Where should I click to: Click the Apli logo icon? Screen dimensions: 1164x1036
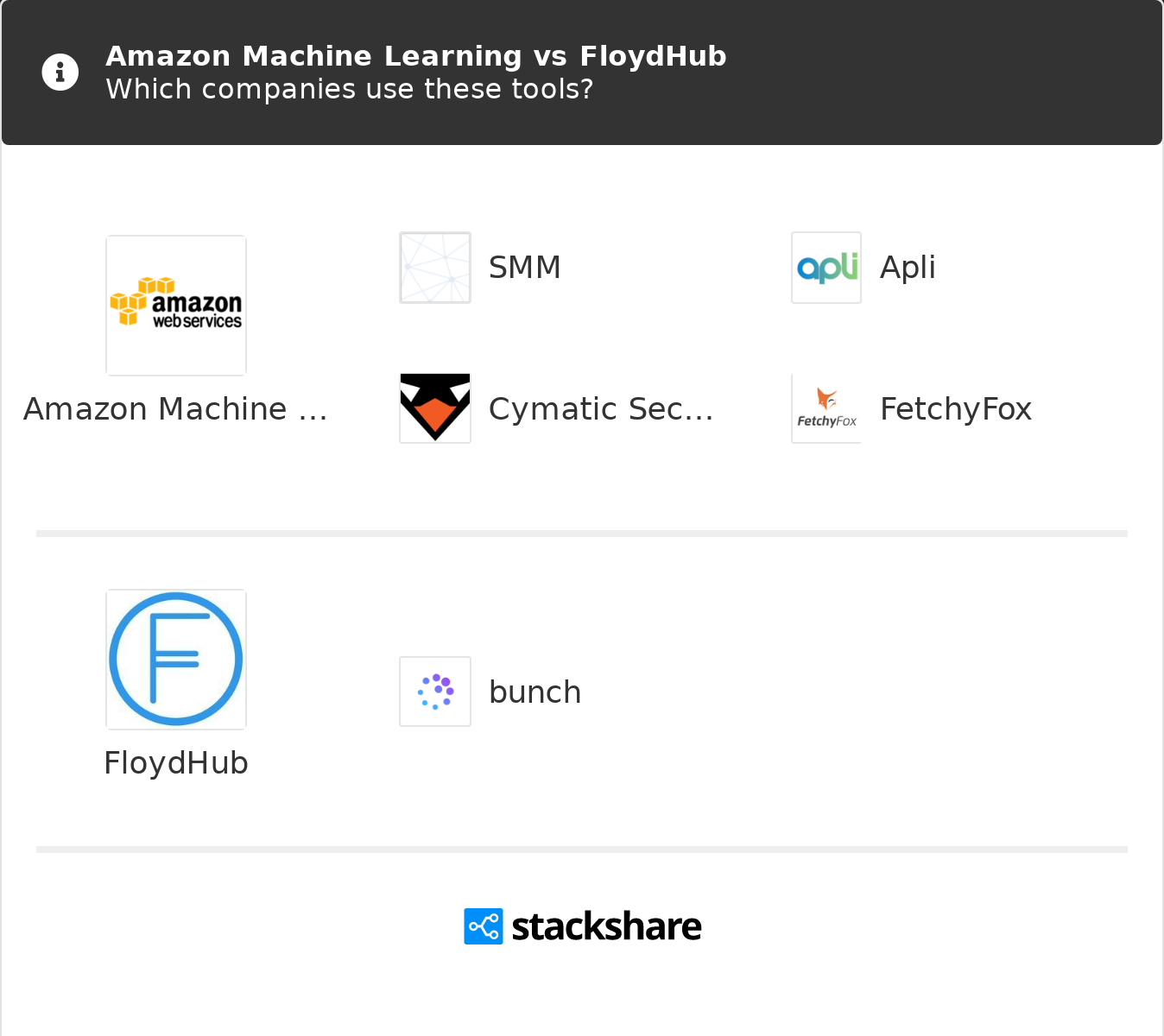pos(826,267)
